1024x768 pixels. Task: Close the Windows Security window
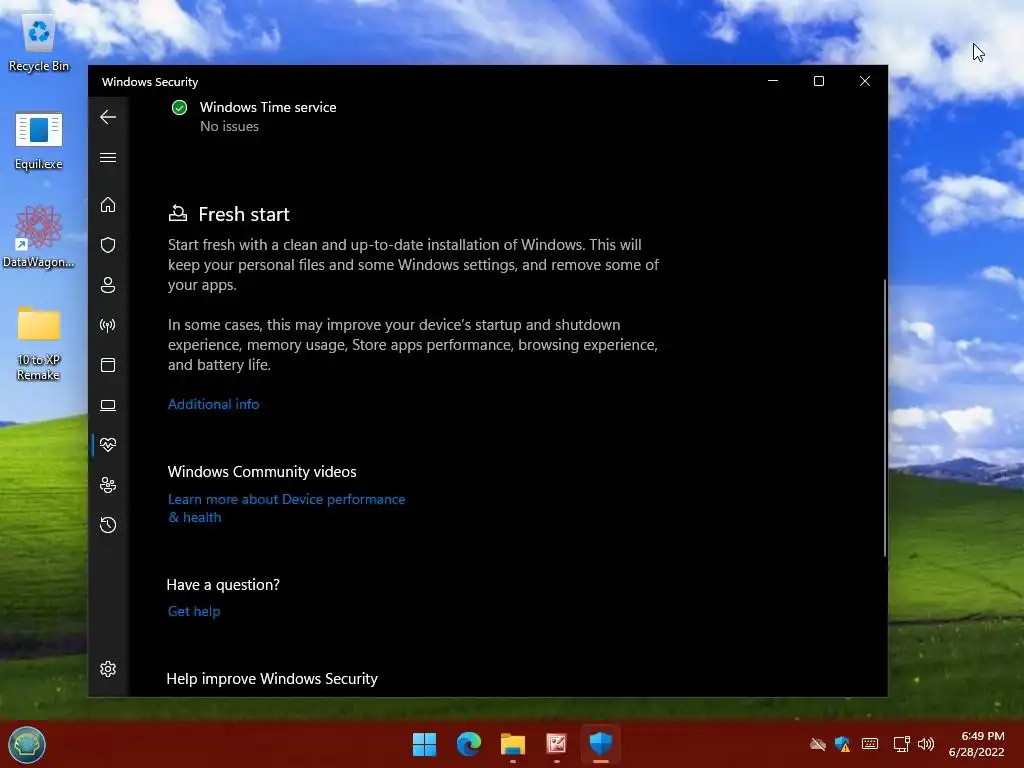(x=865, y=81)
